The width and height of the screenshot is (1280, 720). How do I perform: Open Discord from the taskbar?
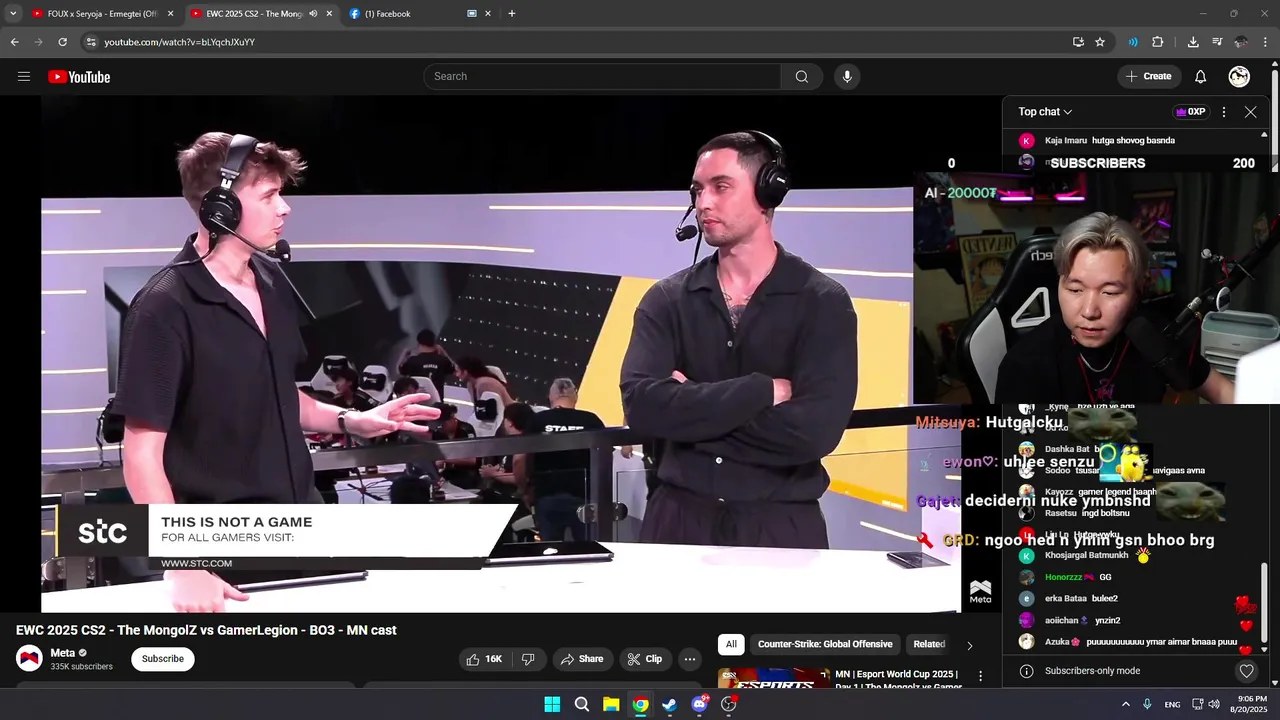click(x=699, y=704)
